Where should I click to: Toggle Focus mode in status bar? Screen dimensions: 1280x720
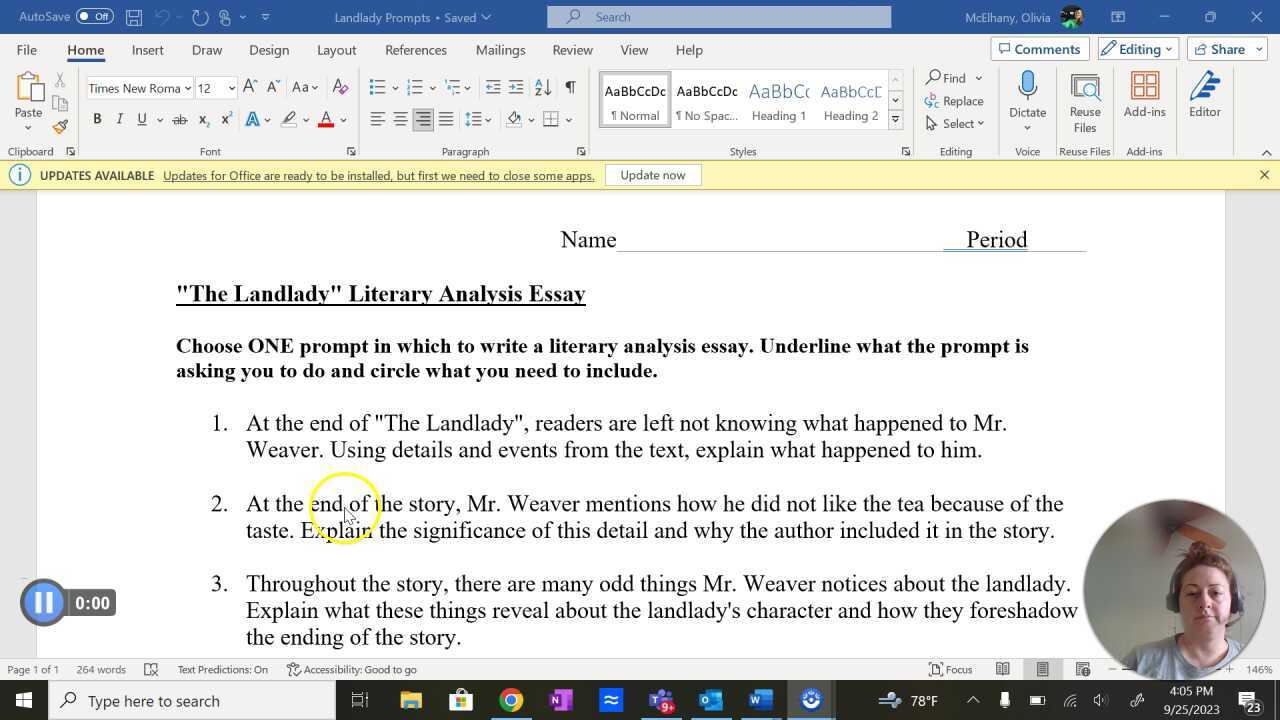pyautogui.click(x=951, y=669)
